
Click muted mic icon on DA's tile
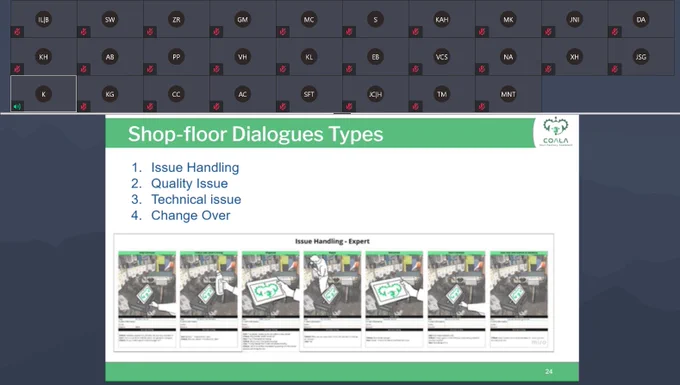coord(615,32)
